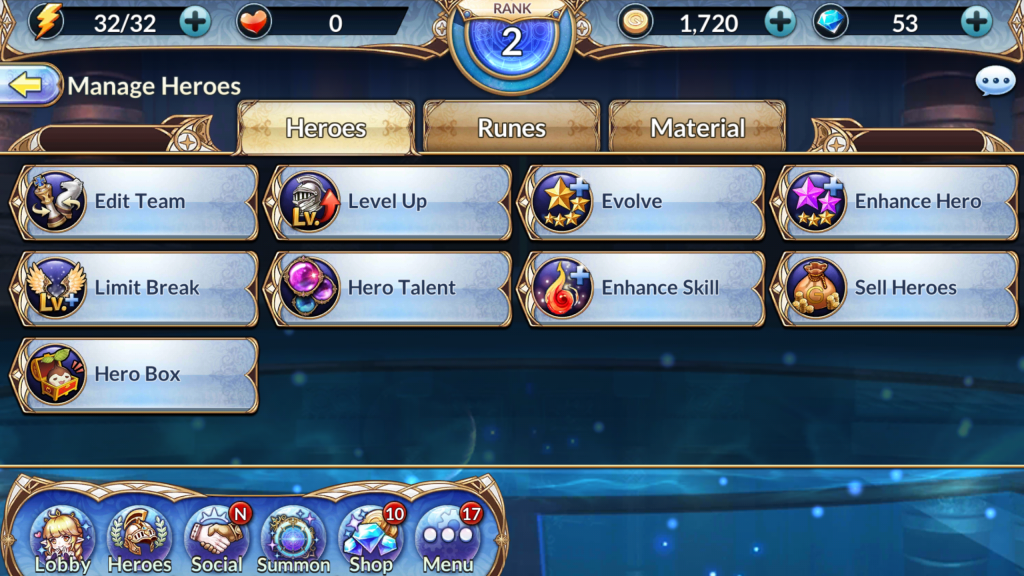The height and width of the screenshot is (576, 1024).
Task: Tap the Rank 2 badge
Action: 512,40
